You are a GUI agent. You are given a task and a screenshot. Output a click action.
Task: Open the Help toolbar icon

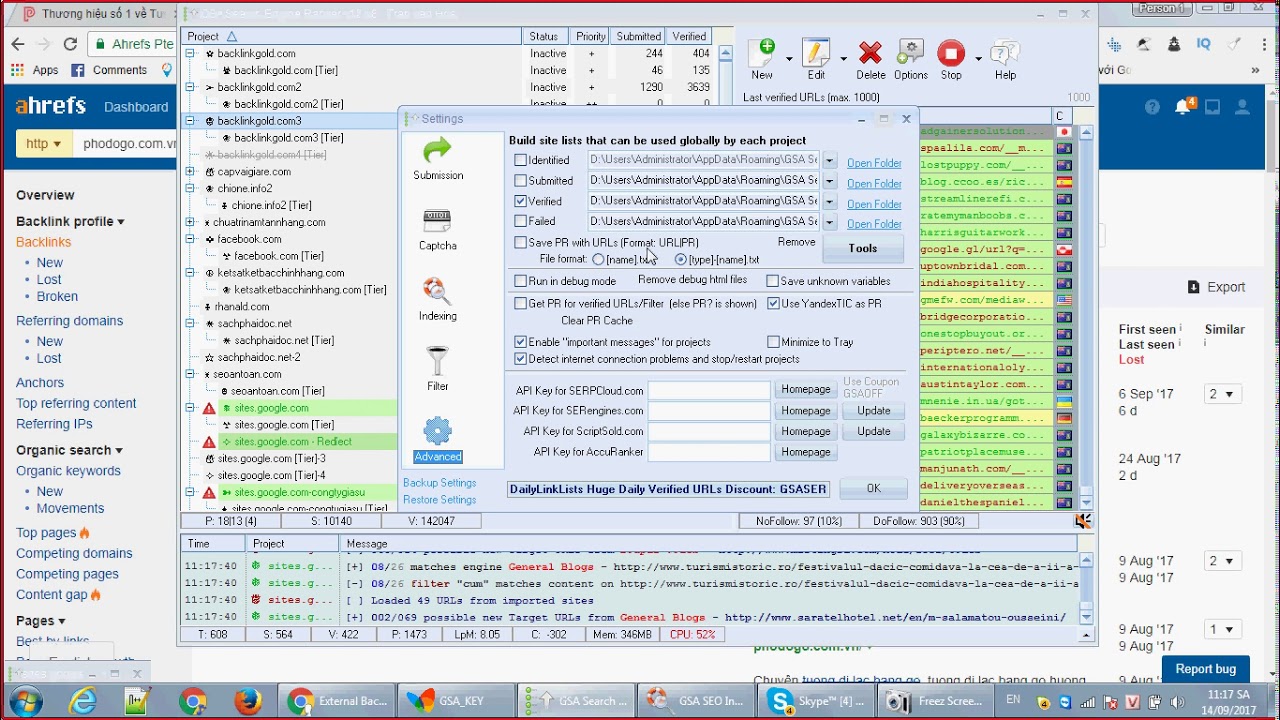click(x=1005, y=60)
